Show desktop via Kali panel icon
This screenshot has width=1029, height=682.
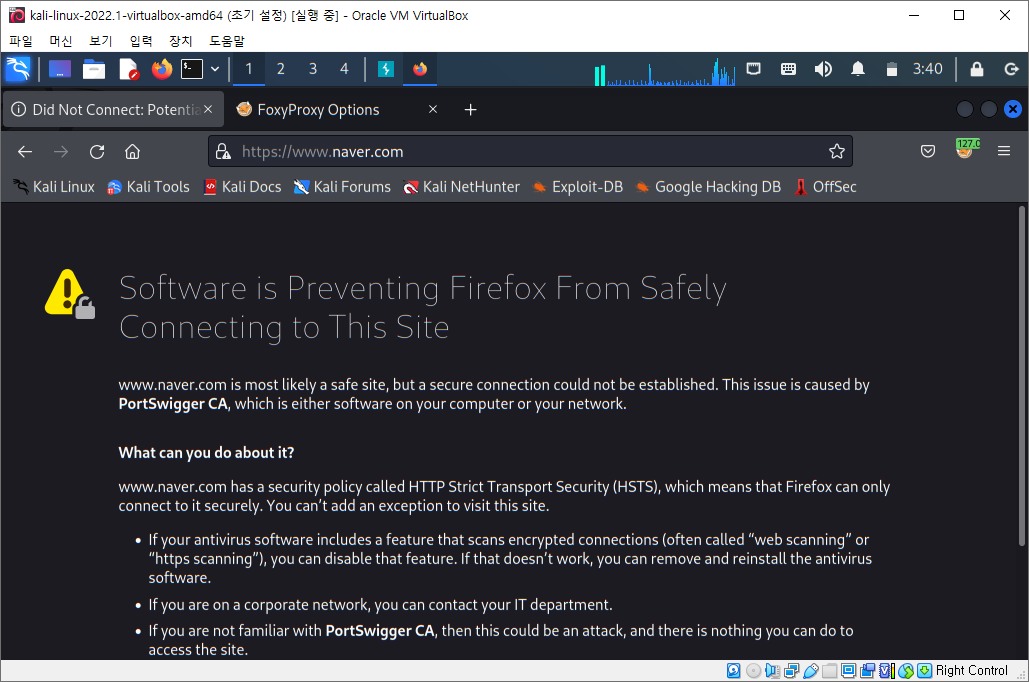tap(60, 69)
